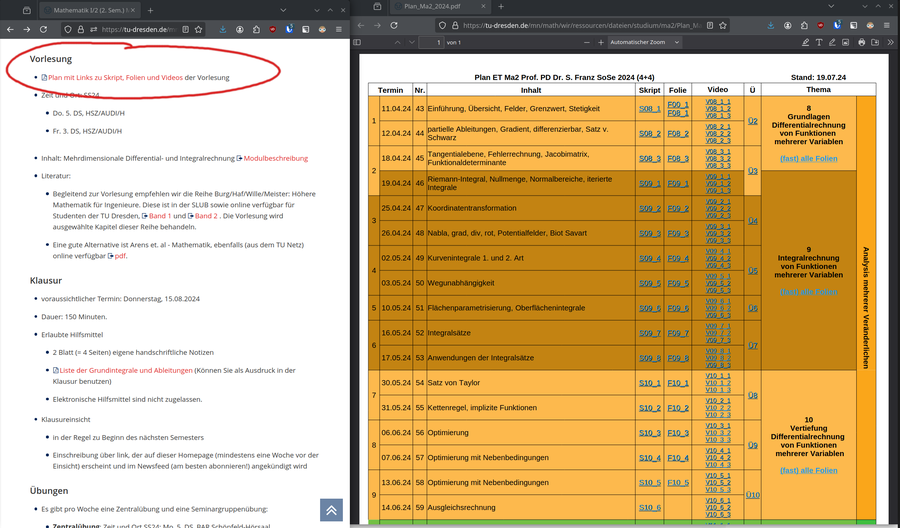Select the Plan_Ma2_2024.pdf tab
The width and height of the screenshot is (900, 528).
coord(441,6)
